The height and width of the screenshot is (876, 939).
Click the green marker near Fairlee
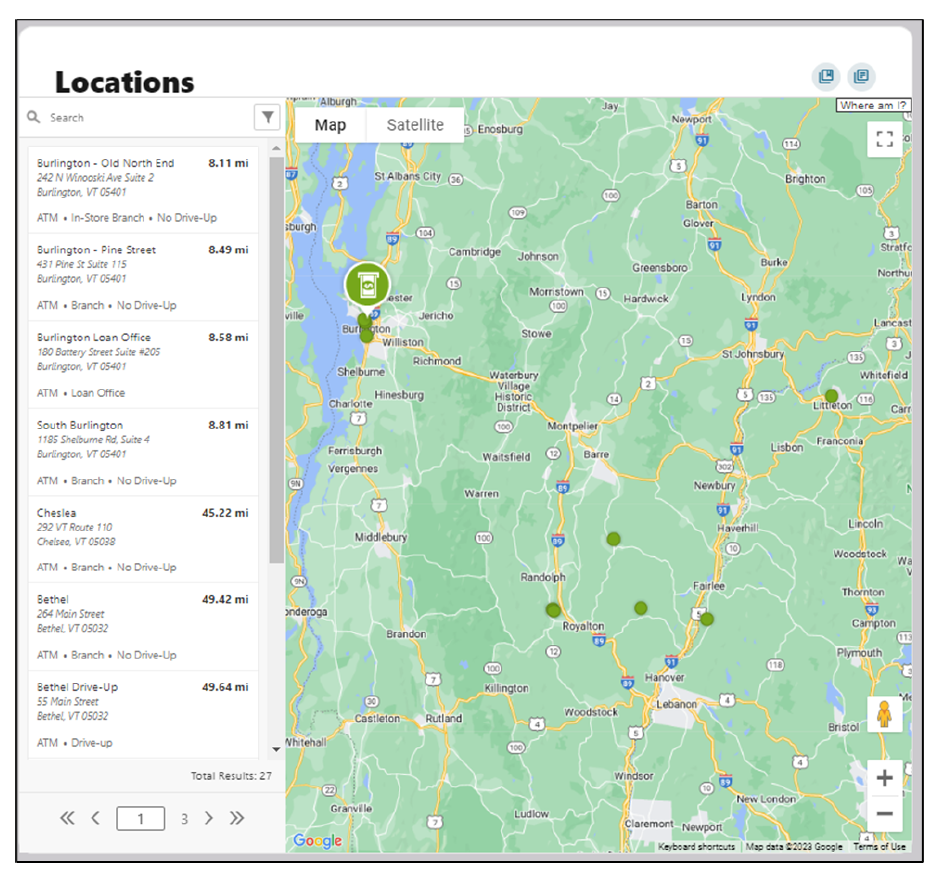tap(707, 619)
